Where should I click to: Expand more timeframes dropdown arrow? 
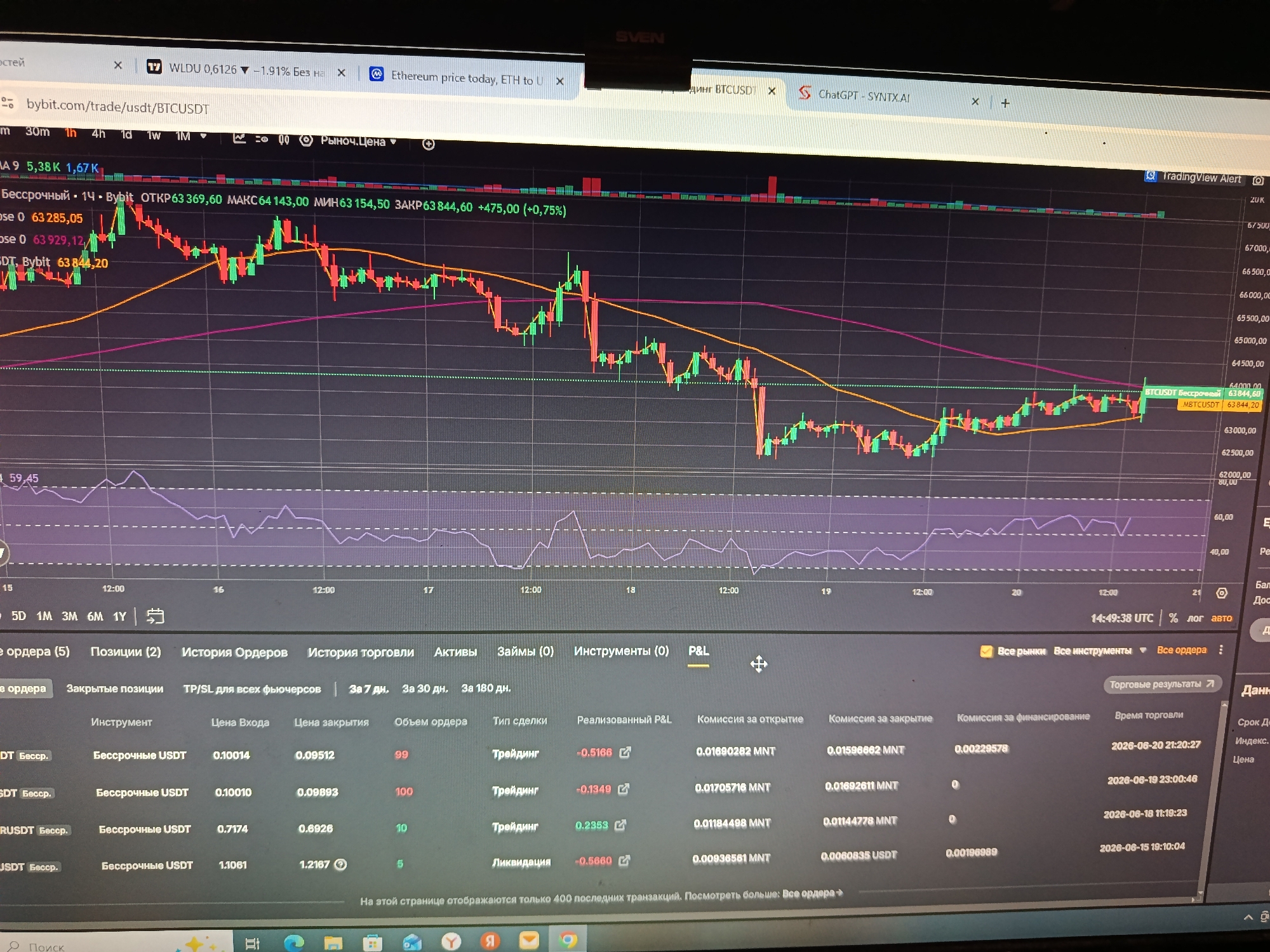(x=203, y=136)
